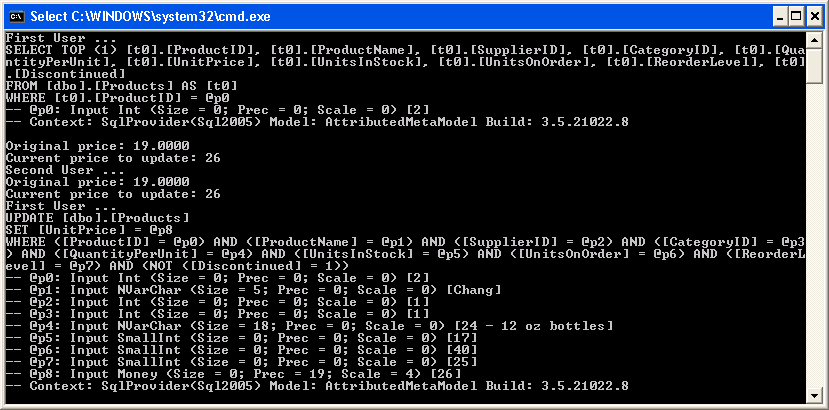This screenshot has width=829, height=410.
Task: Click the 'Second User ...' output line
Action: click(65, 170)
